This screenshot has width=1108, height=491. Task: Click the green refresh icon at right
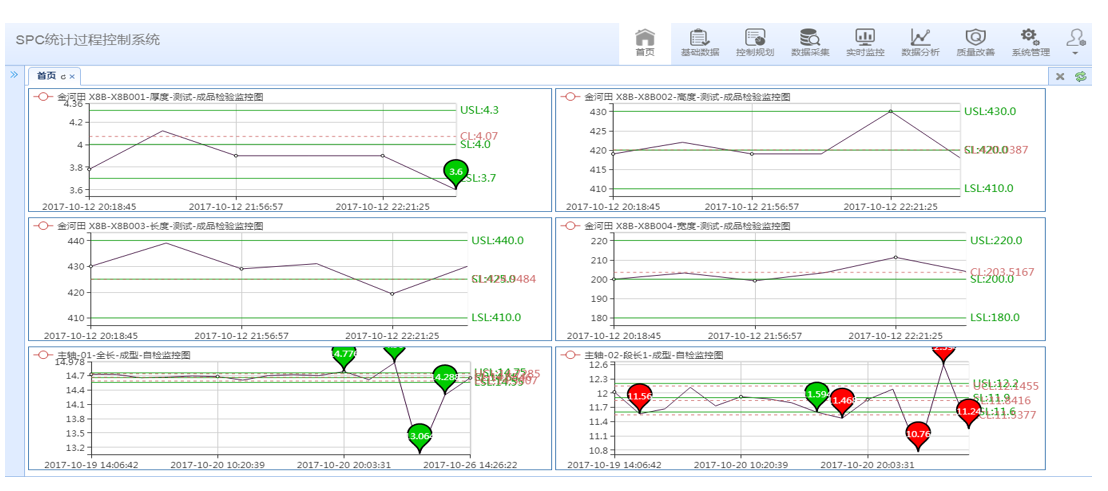pos(1081,76)
